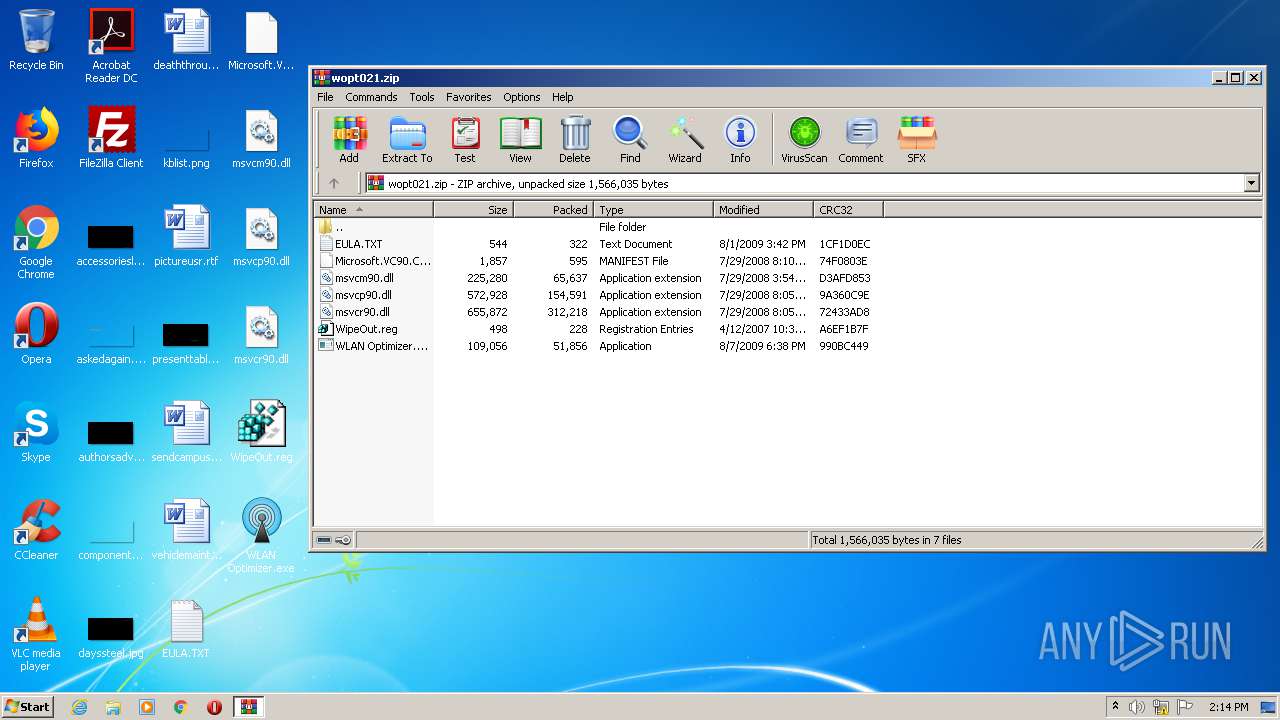Viewport: 1280px width, 720px height.
Task: Sort by the Name column header
Action: [x=373, y=210]
